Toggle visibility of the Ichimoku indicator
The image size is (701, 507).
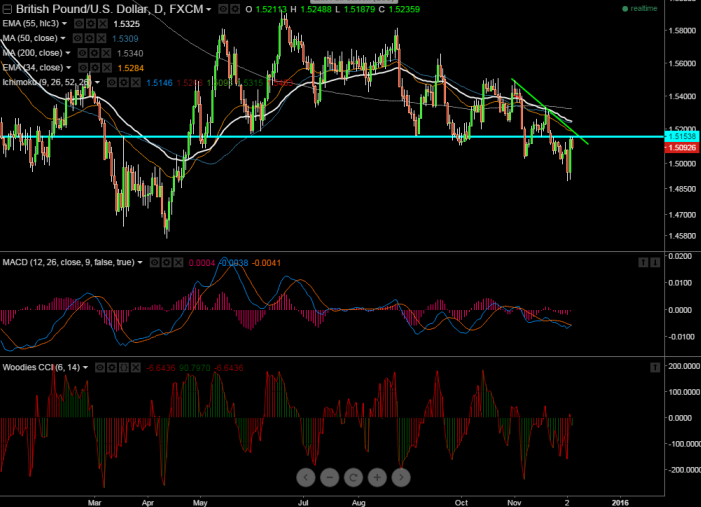point(112,82)
